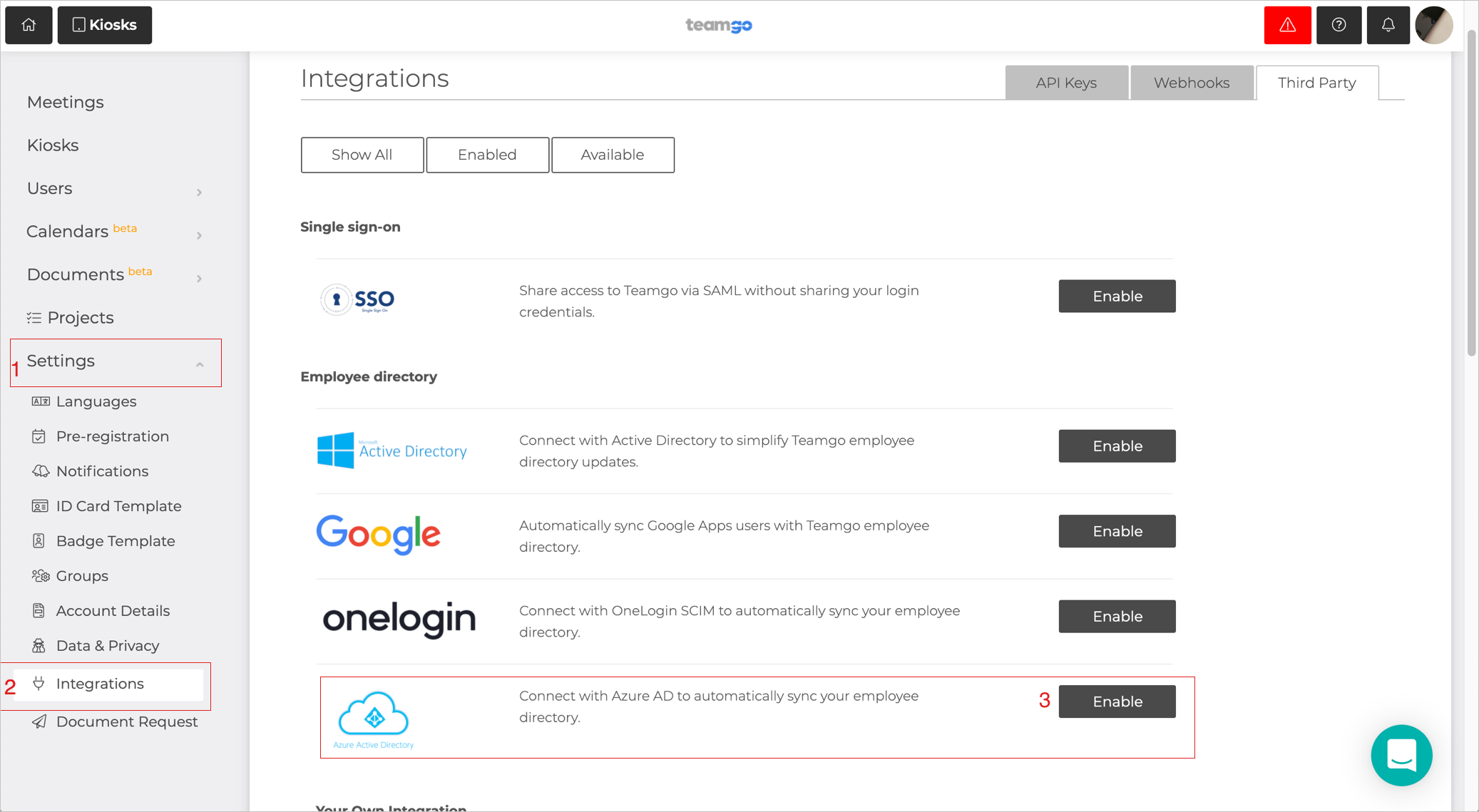
Task: Enable Azure Active Directory integration
Action: [x=1117, y=700]
